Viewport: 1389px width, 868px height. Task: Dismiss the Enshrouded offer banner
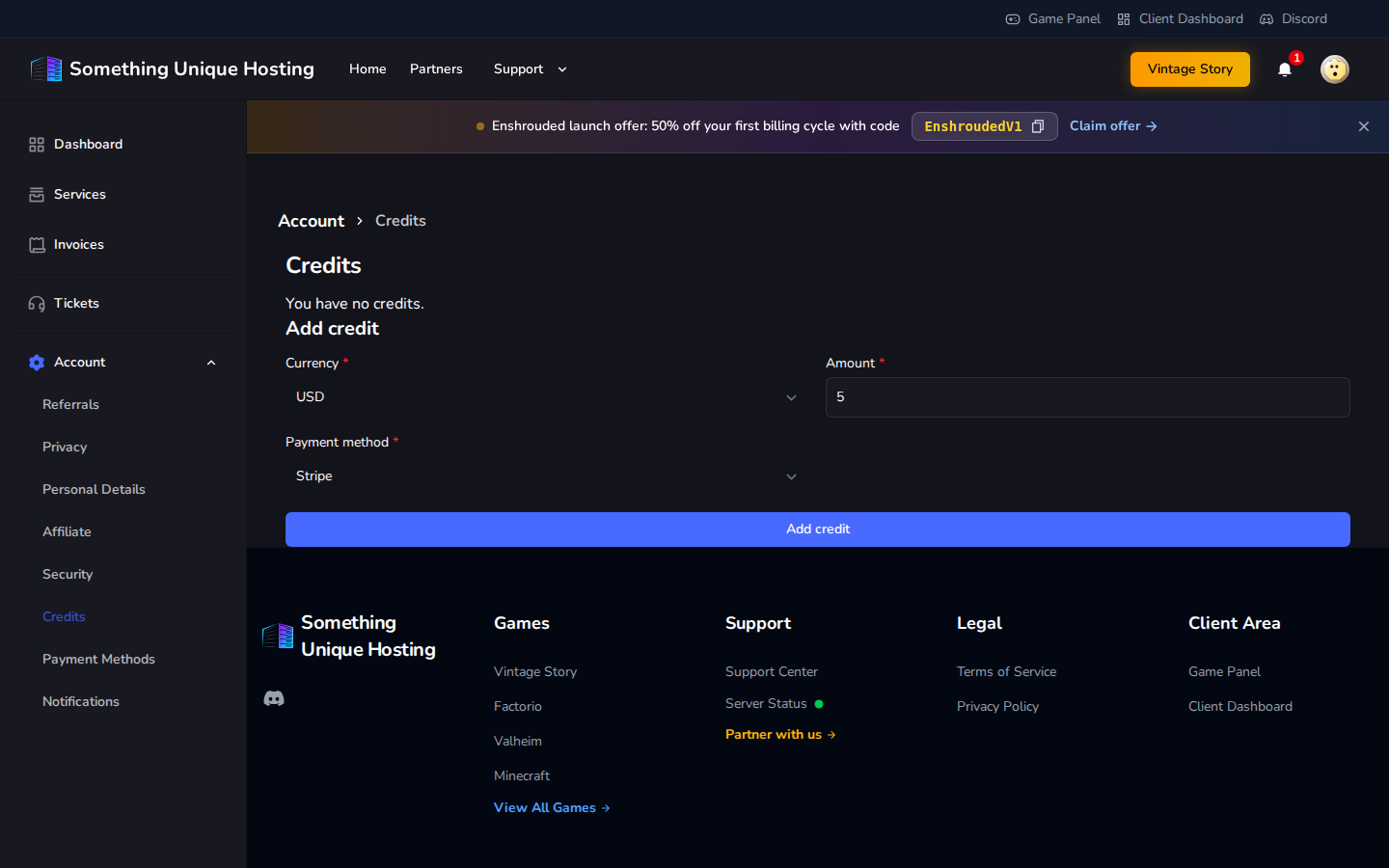1364,126
